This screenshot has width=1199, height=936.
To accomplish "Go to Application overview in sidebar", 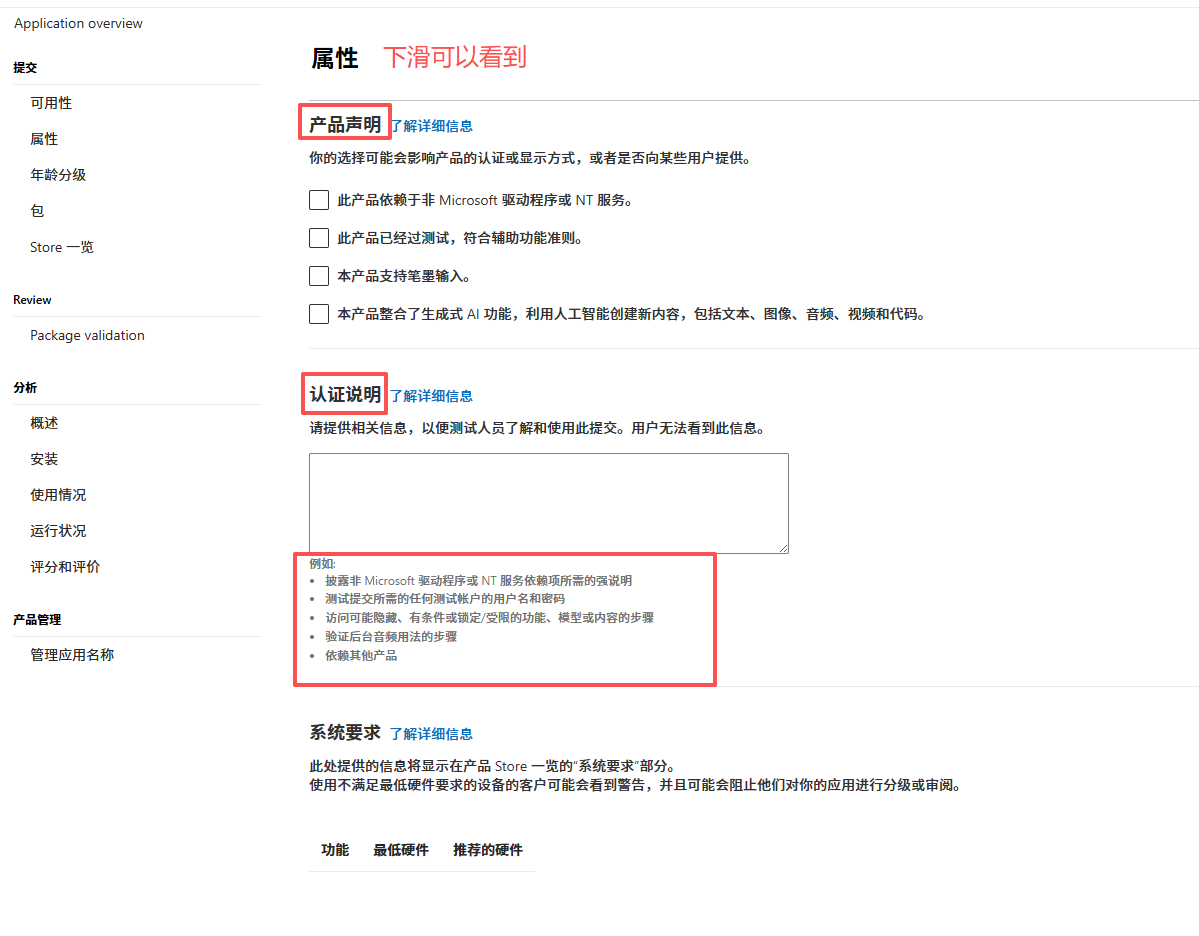I will point(78,23).
